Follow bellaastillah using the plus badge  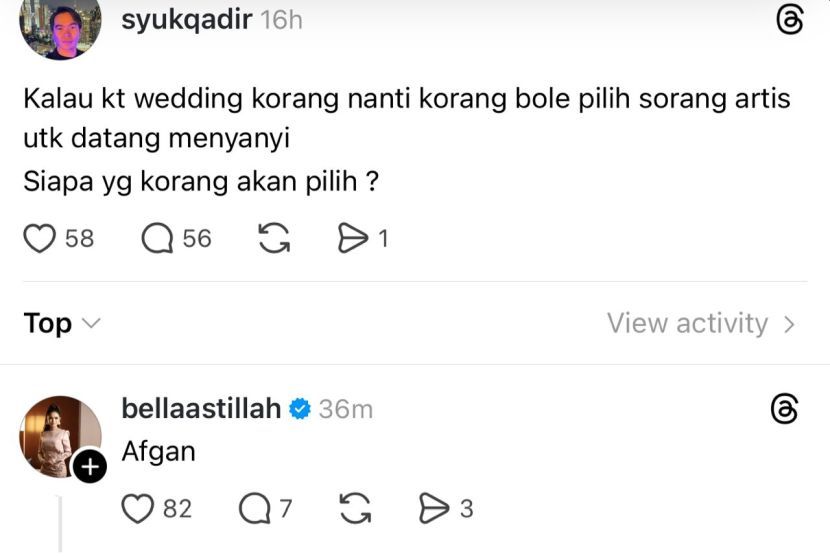89,467
